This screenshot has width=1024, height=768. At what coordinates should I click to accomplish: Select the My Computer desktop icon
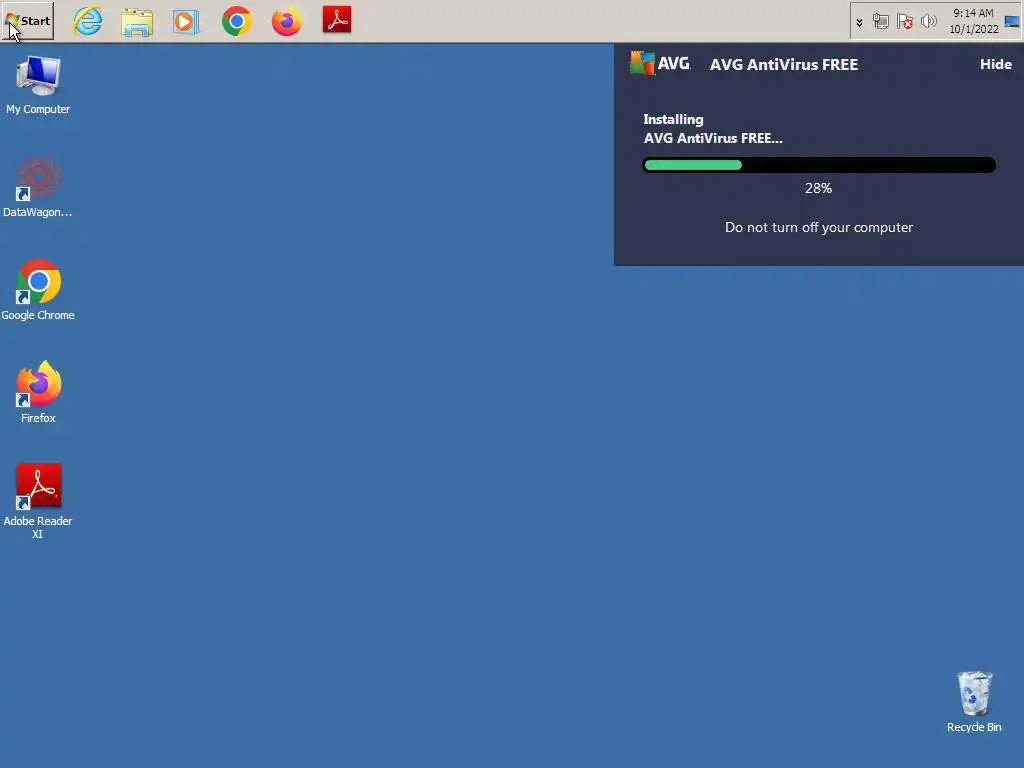pos(38,86)
